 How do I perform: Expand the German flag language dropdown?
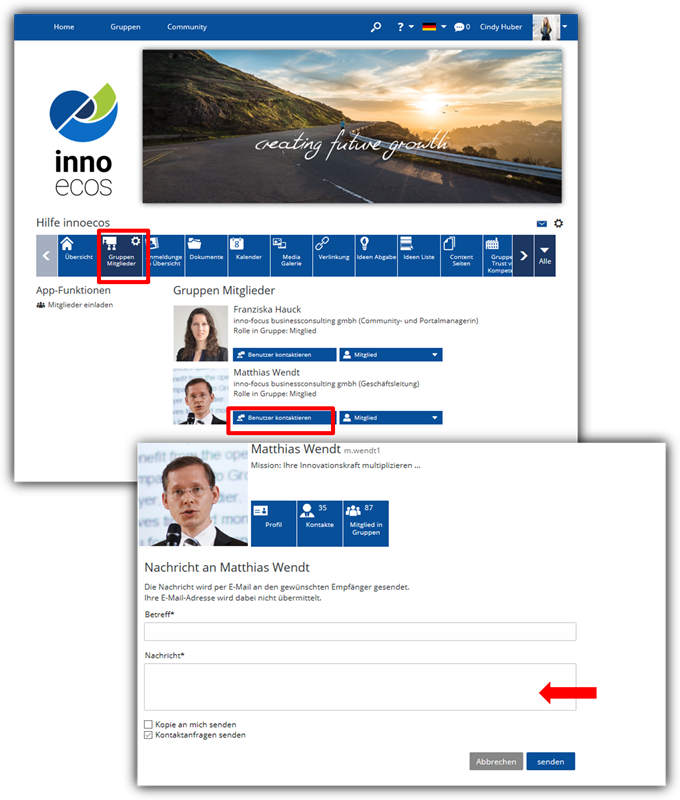[x=434, y=27]
